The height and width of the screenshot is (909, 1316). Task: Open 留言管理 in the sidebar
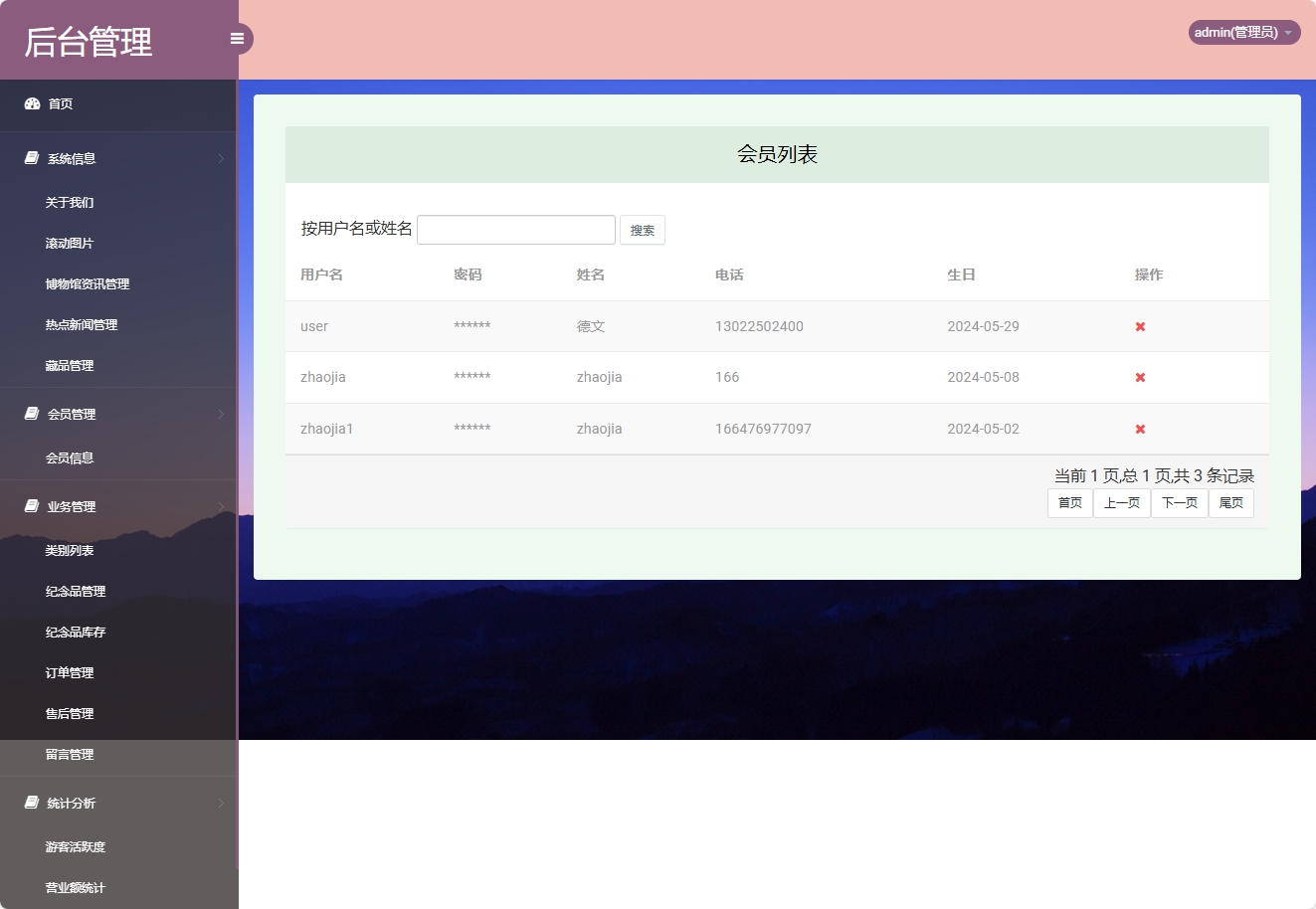(69, 754)
